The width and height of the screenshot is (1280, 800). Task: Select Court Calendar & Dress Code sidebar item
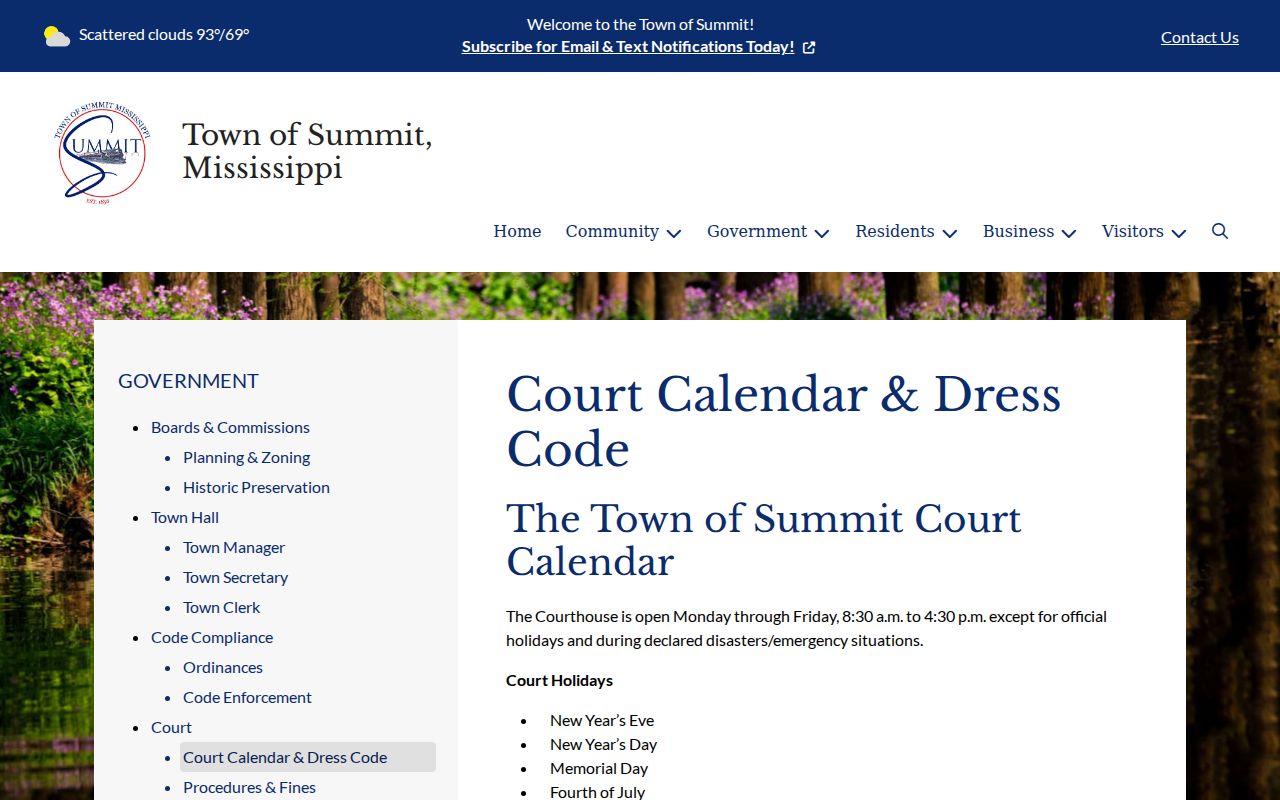[x=308, y=757]
